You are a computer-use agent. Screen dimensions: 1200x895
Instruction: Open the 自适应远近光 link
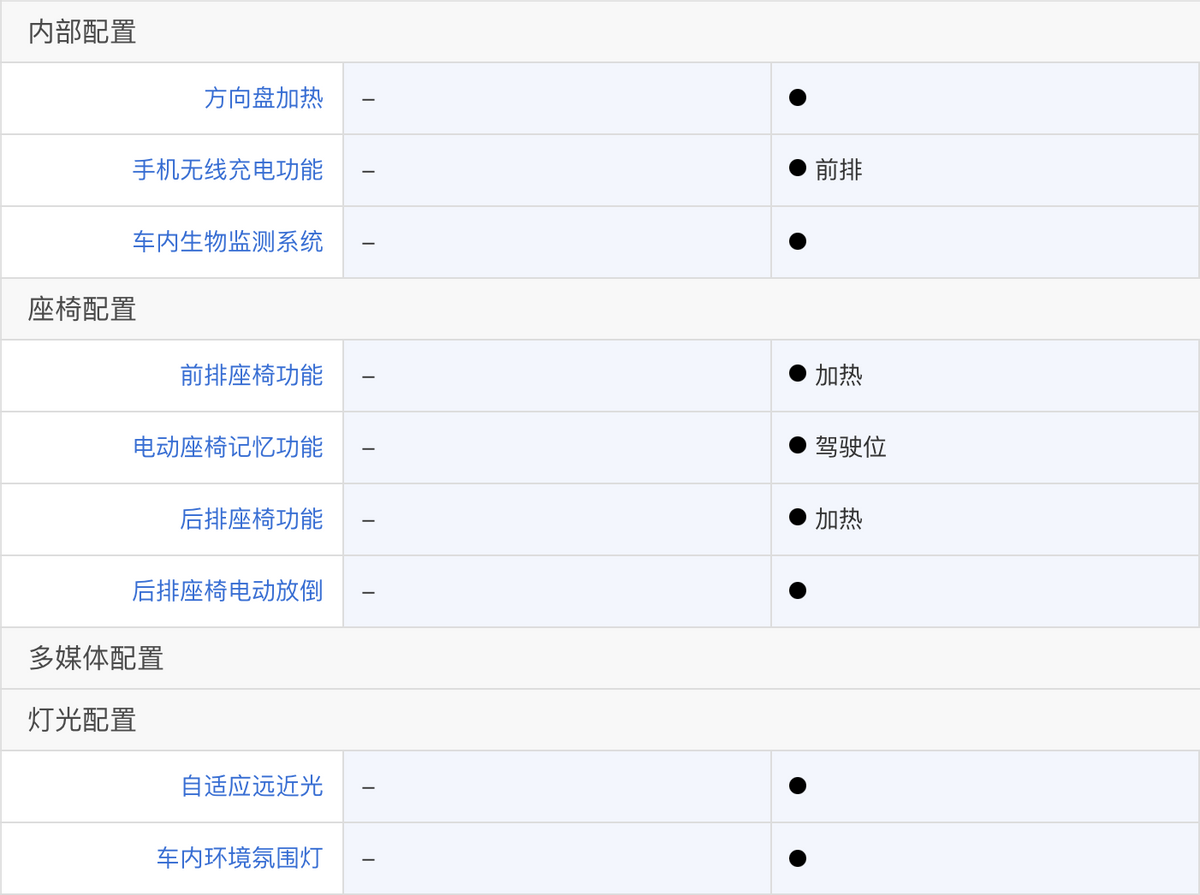click(252, 787)
